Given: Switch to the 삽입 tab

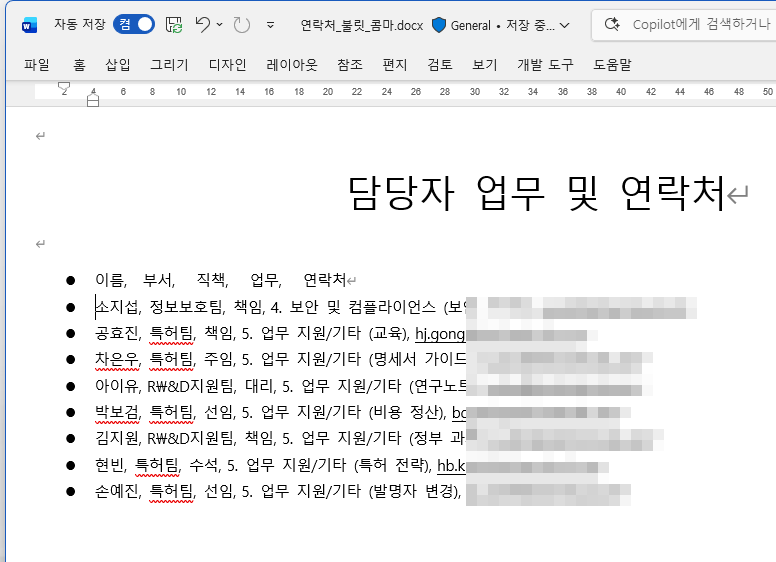Looking at the screenshot, I should (x=118, y=65).
